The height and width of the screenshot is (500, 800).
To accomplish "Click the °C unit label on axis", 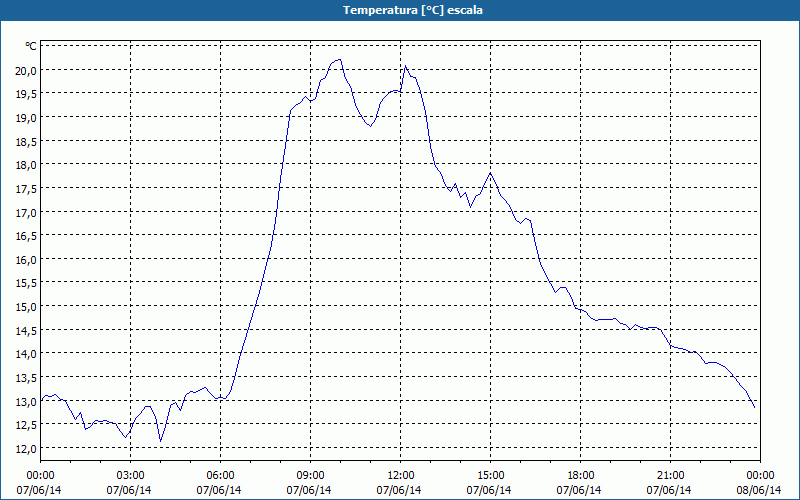I will pos(31,46).
